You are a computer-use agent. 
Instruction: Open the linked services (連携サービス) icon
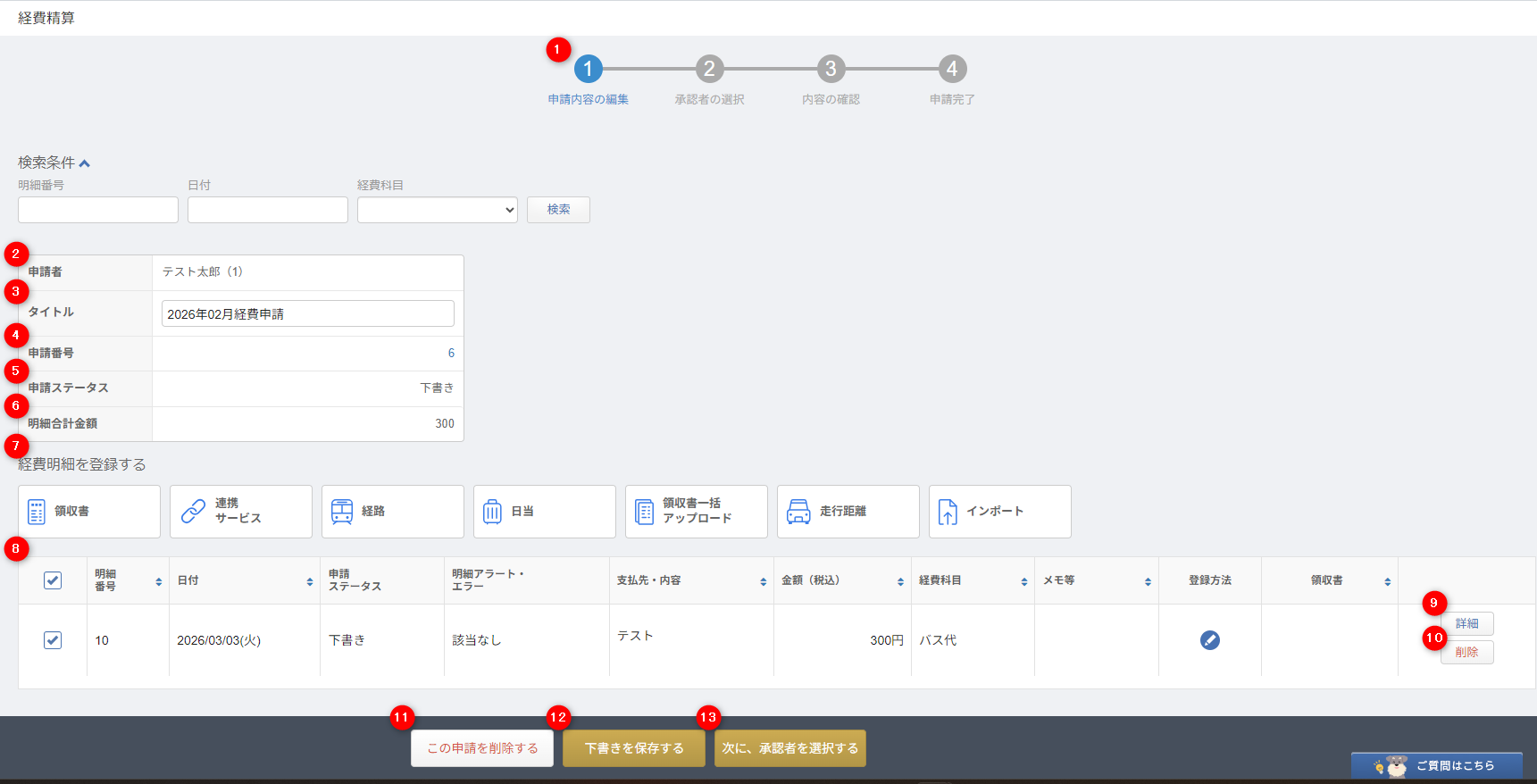[193, 512]
